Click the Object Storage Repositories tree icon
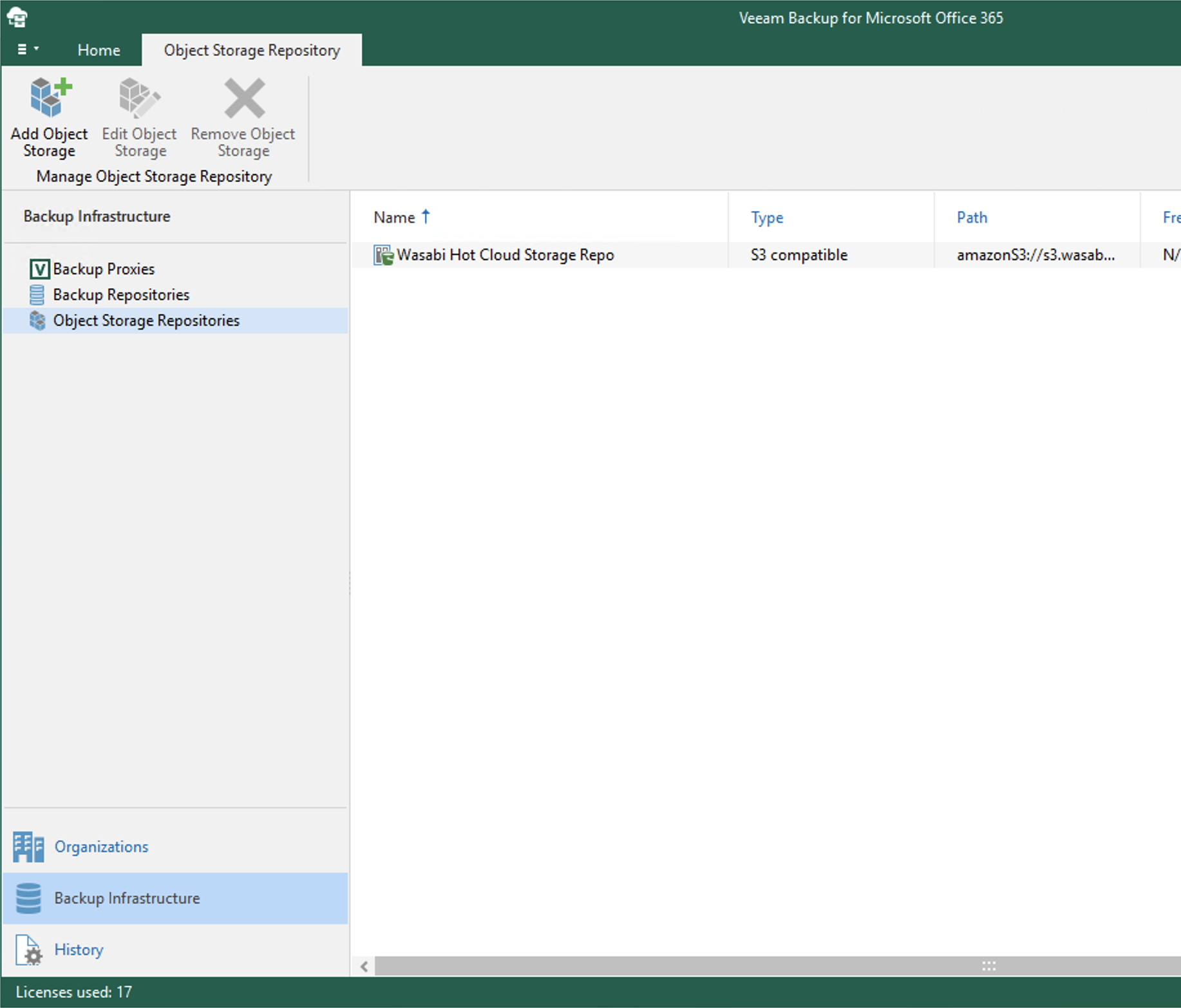The width and height of the screenshot is (1181, 1008). [x=37, y=321]
